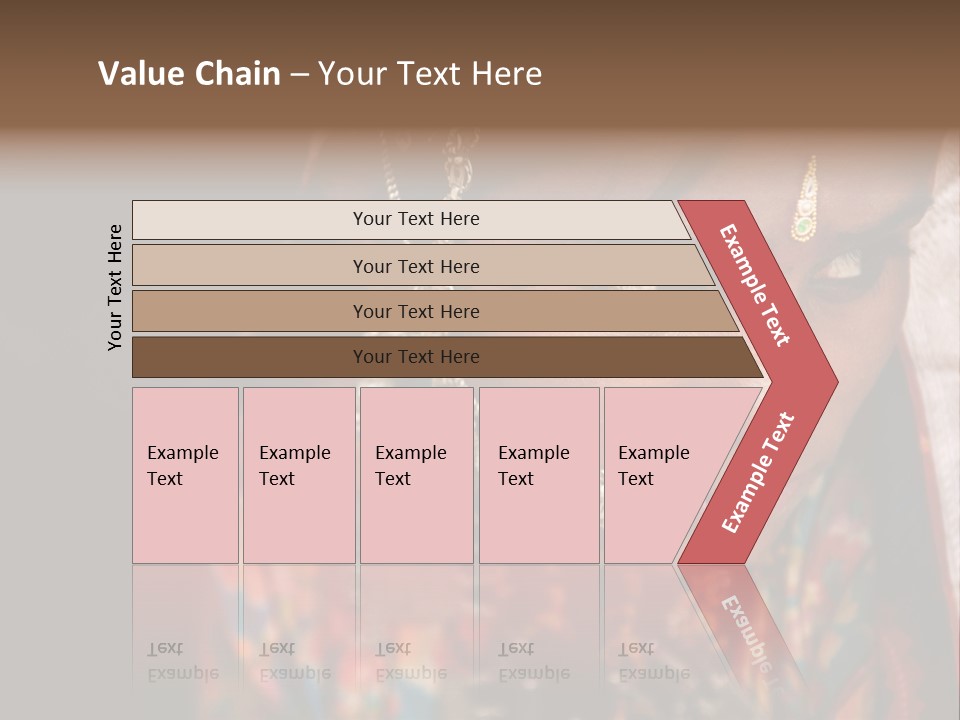Select the topmost lightest "Your Text Here" bar
The image size is (960, 720).
coord(415,219)
